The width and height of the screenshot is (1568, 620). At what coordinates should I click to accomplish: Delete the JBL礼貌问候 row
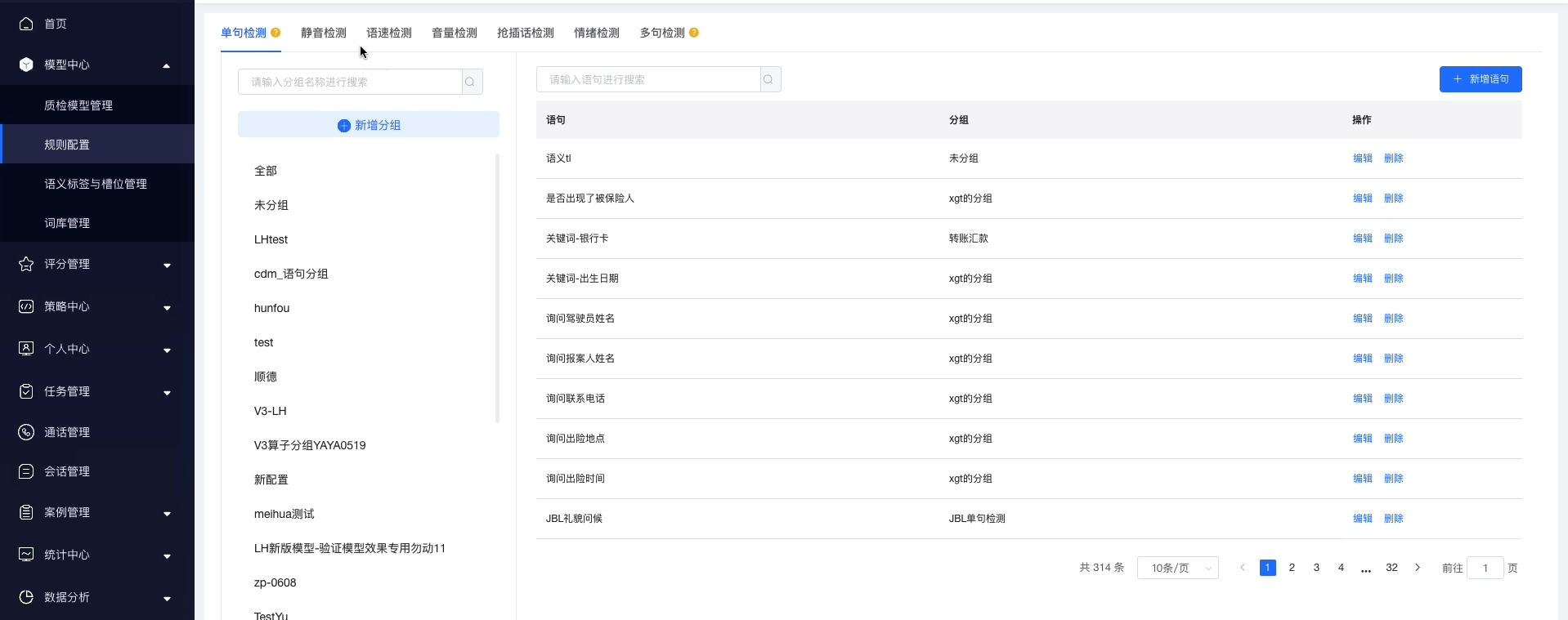1394,519
